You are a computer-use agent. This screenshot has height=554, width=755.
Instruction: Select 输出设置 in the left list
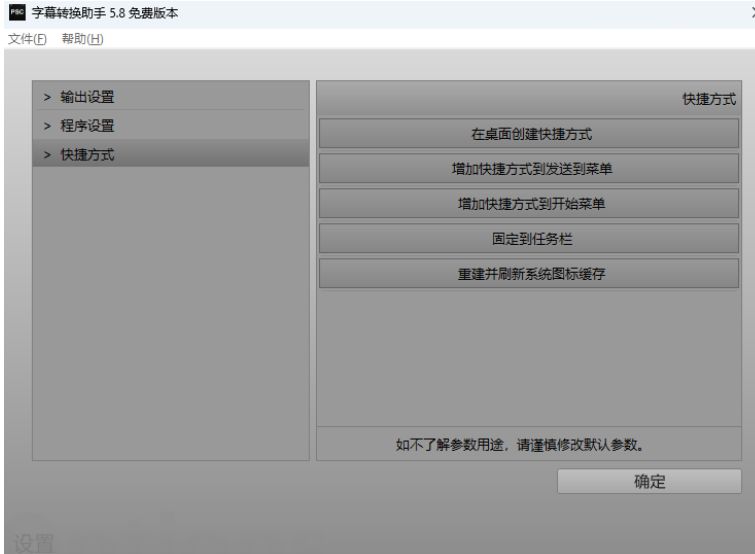tap(171, 97)
